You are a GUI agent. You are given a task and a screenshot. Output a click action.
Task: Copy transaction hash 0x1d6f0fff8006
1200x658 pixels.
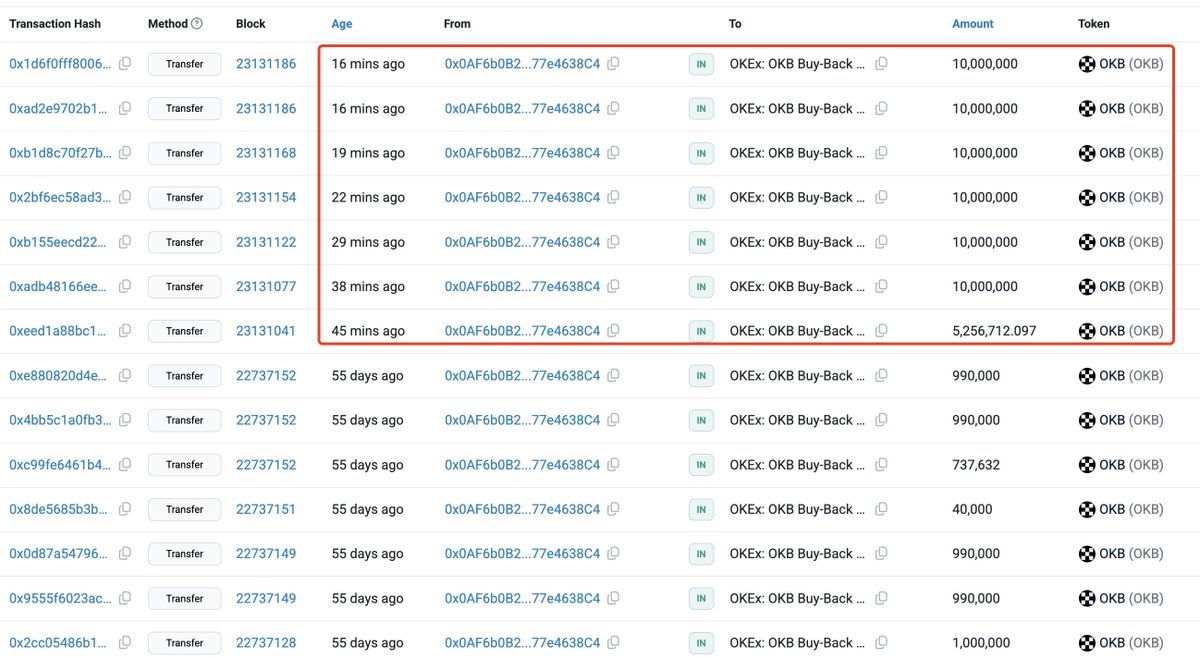tap(125, 64)
